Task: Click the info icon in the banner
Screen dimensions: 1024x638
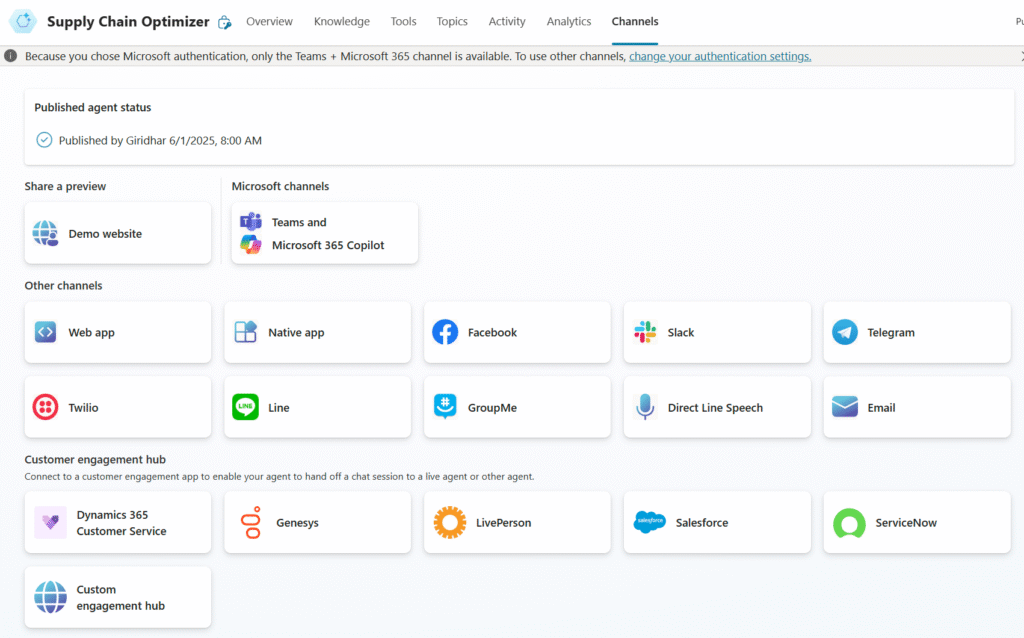Action: (10, 56)
